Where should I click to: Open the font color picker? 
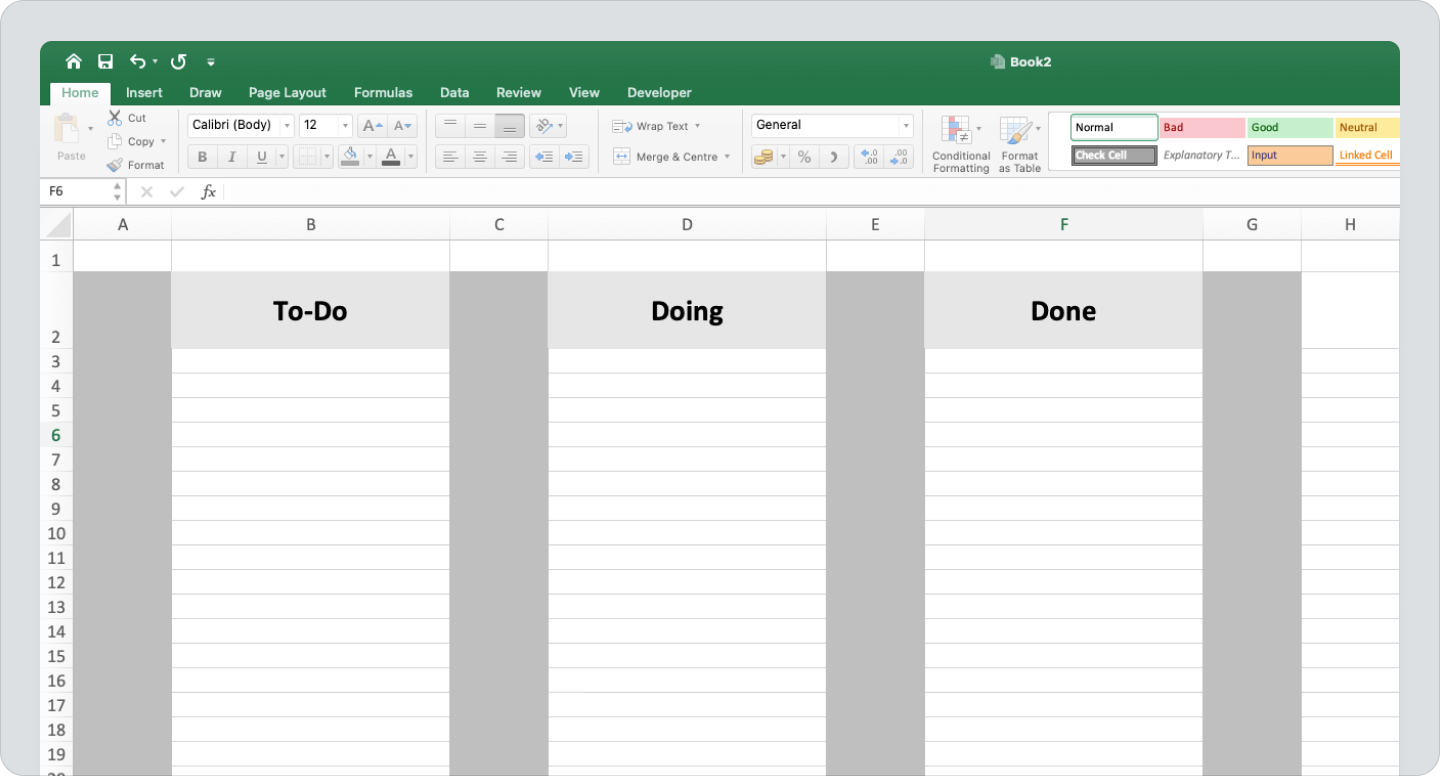click(x=409, y=157)
